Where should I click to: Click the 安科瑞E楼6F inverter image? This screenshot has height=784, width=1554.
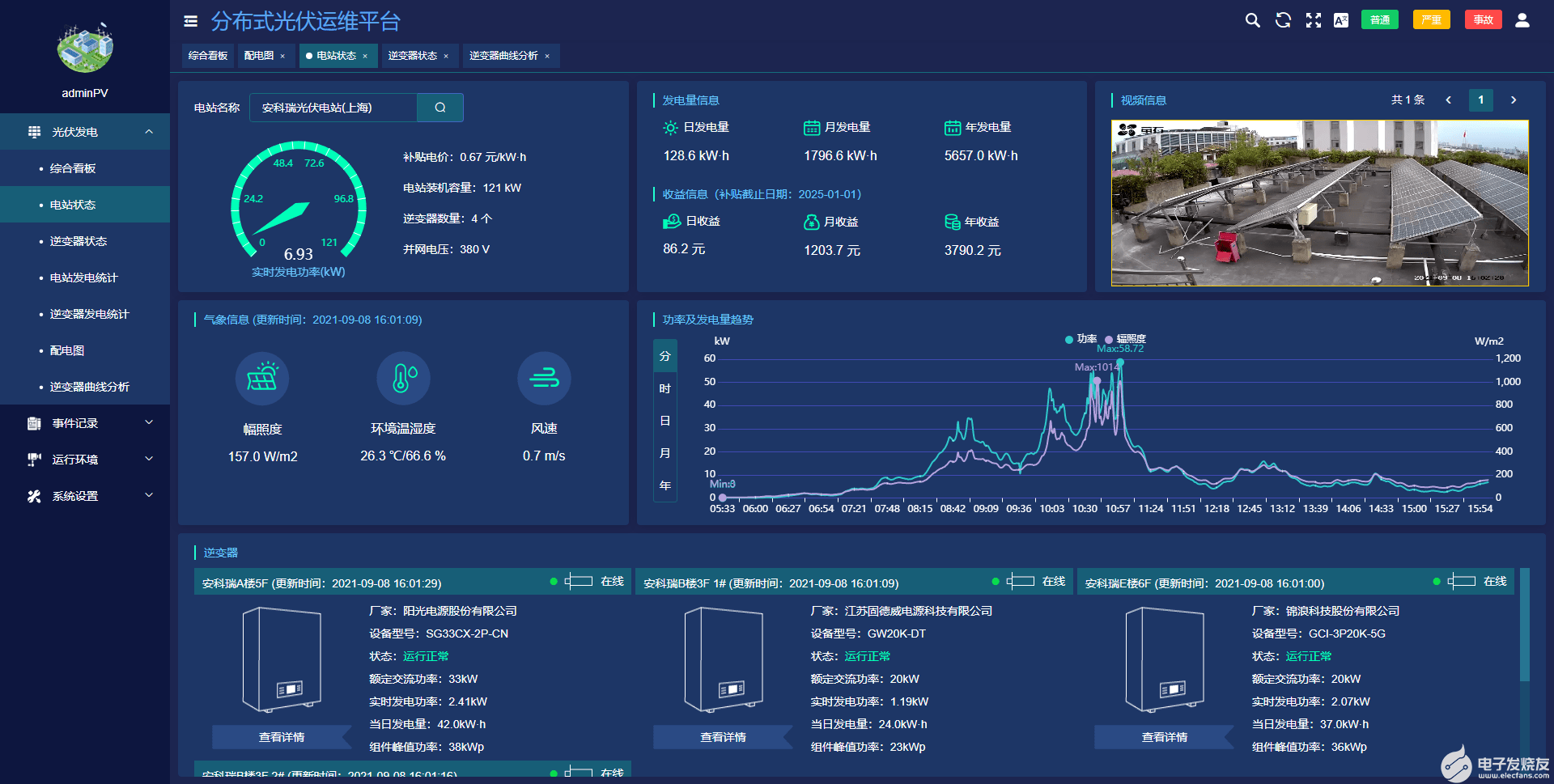[1165, 659]
